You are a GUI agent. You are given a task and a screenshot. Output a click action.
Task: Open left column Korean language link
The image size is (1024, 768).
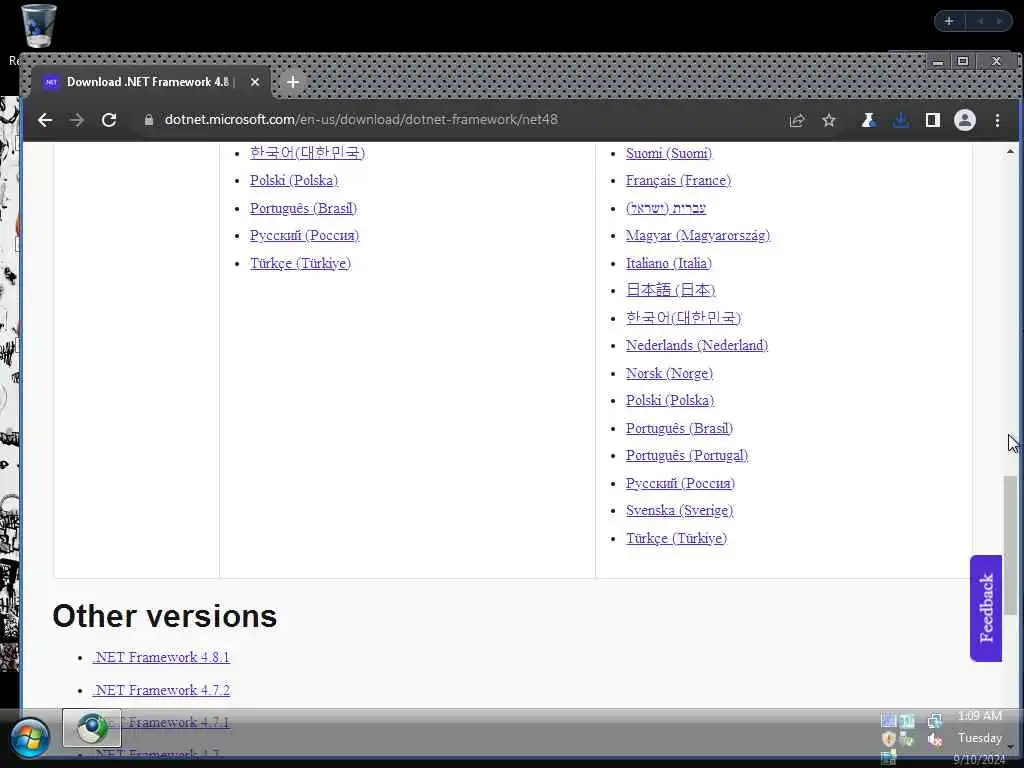point(307,153)
